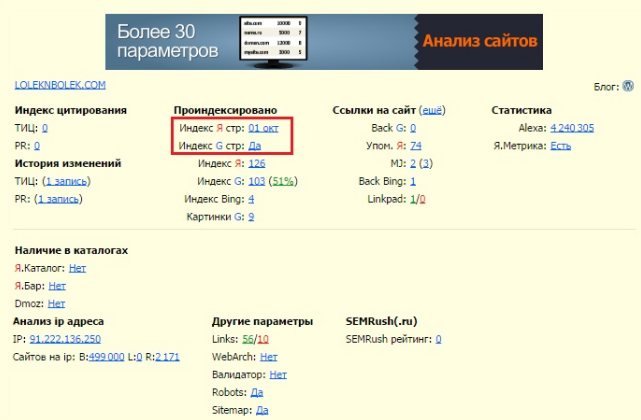Click the Sitemap 'Да' link

[262, 410]
